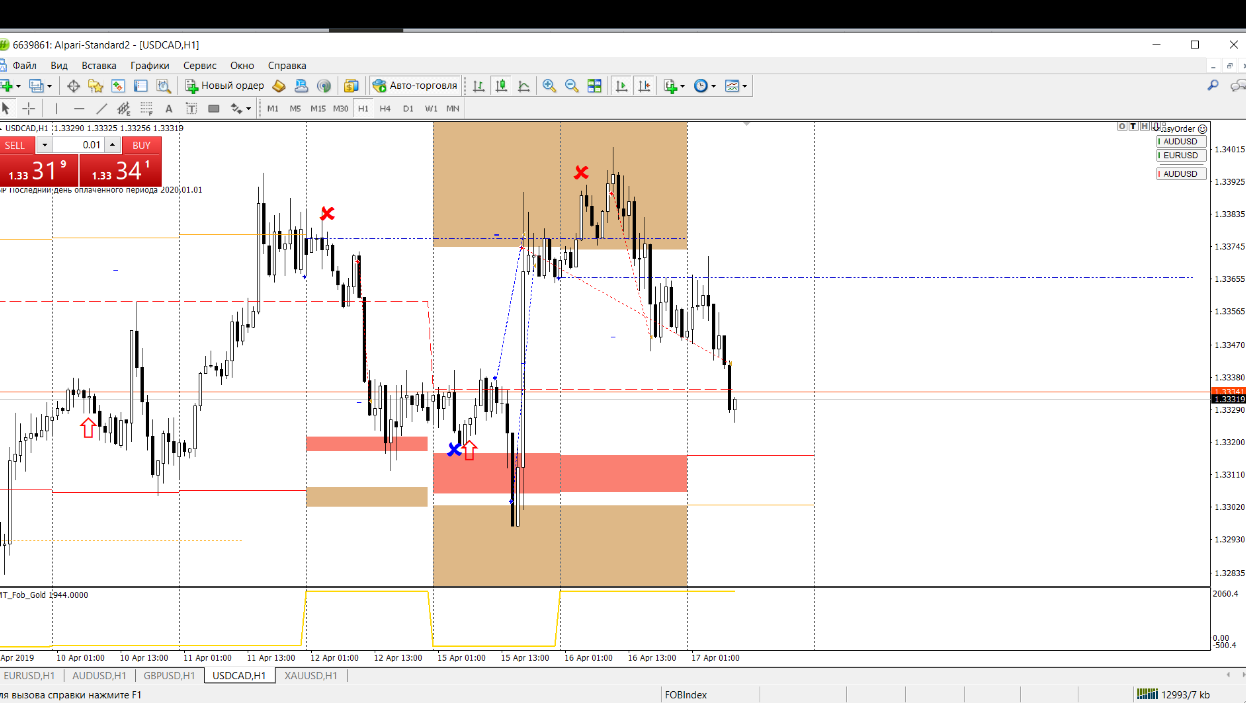
Task: Expand the indicators list dropdown arrow
Action: coord(682,87)
